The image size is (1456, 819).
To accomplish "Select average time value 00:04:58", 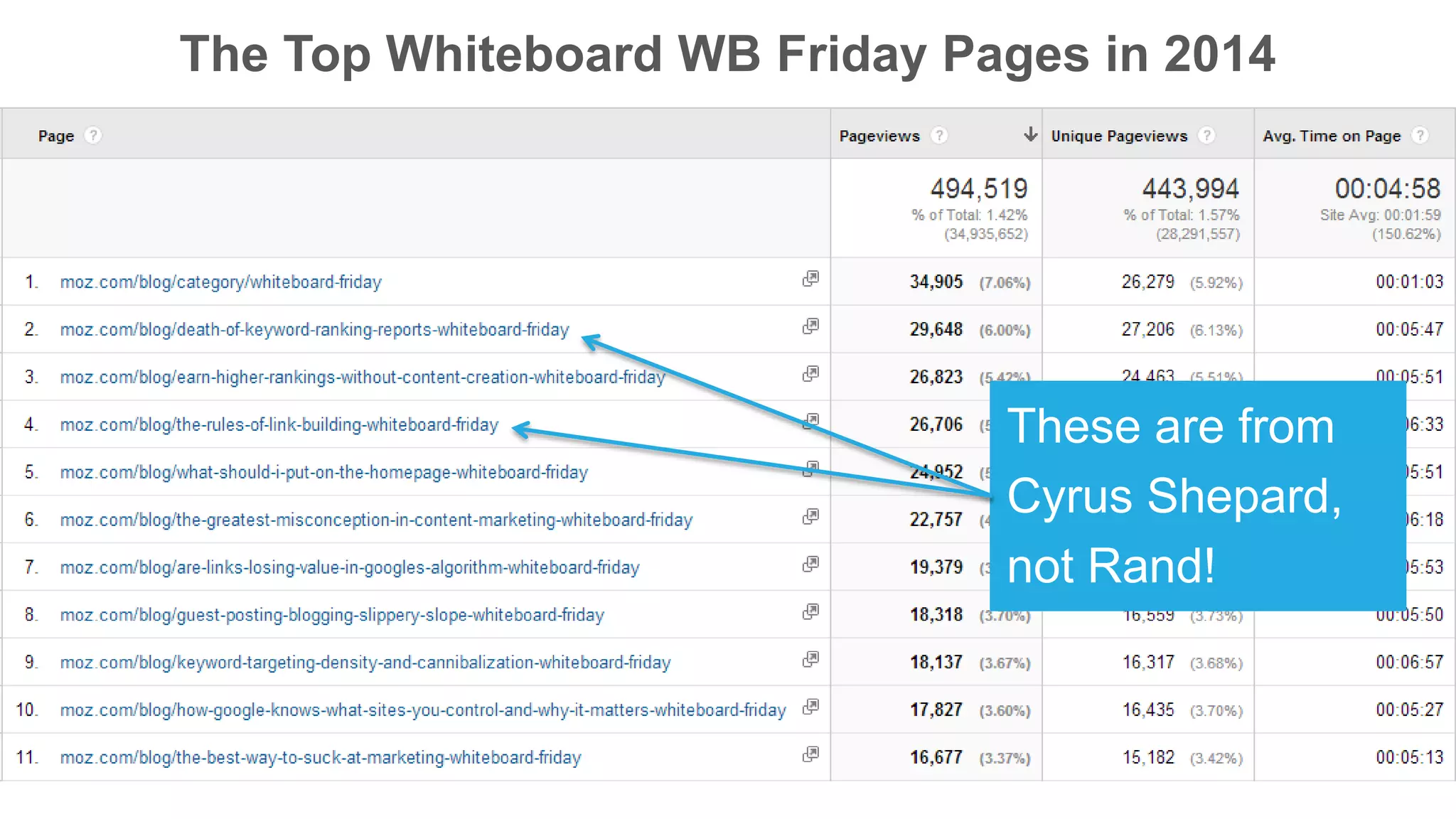I will (1388, 188).
